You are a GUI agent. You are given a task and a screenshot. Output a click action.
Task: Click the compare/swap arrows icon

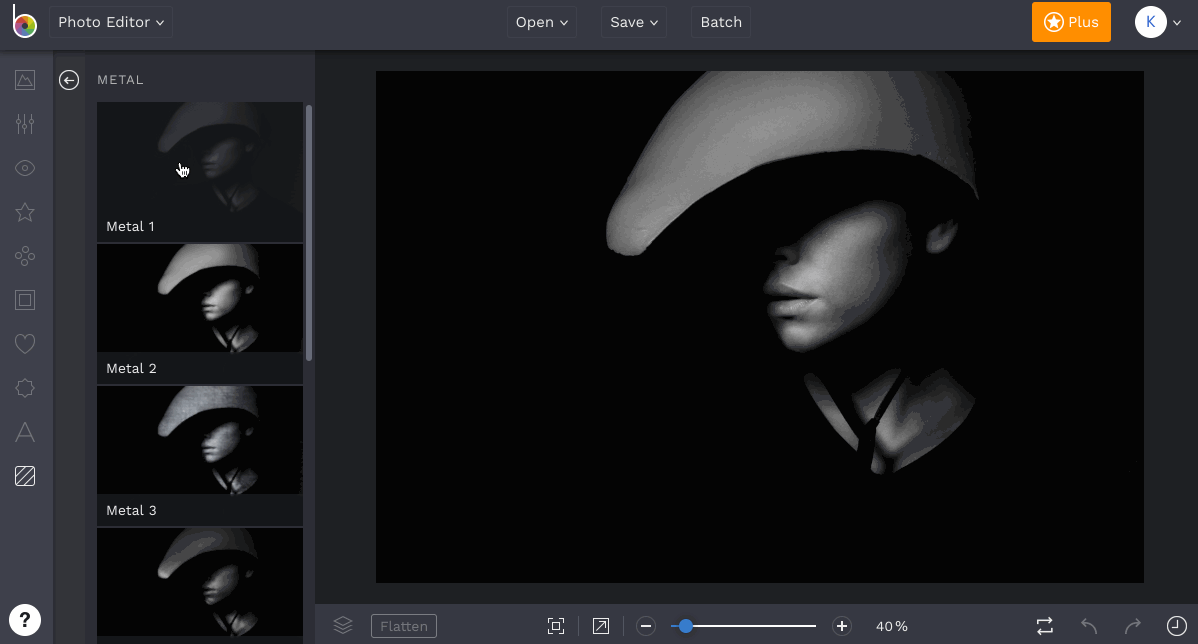1044,626
